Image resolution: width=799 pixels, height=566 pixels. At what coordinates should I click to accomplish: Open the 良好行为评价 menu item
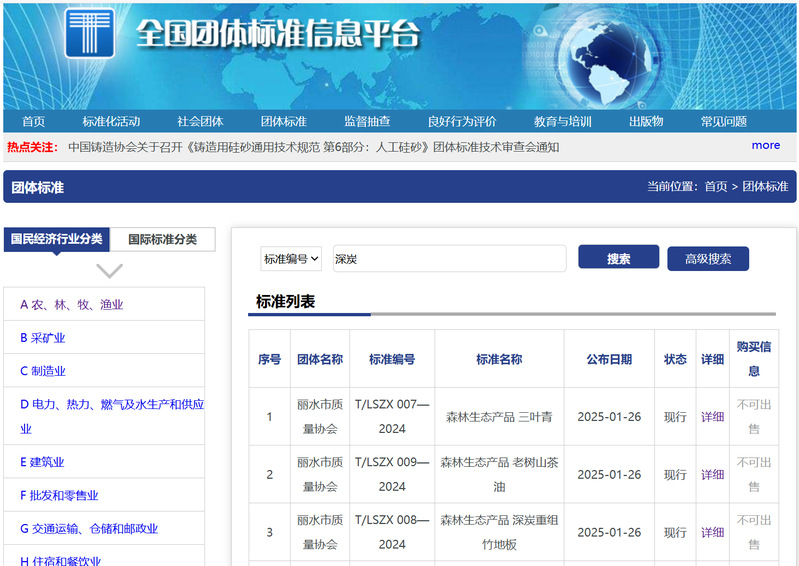pos(462,121)
